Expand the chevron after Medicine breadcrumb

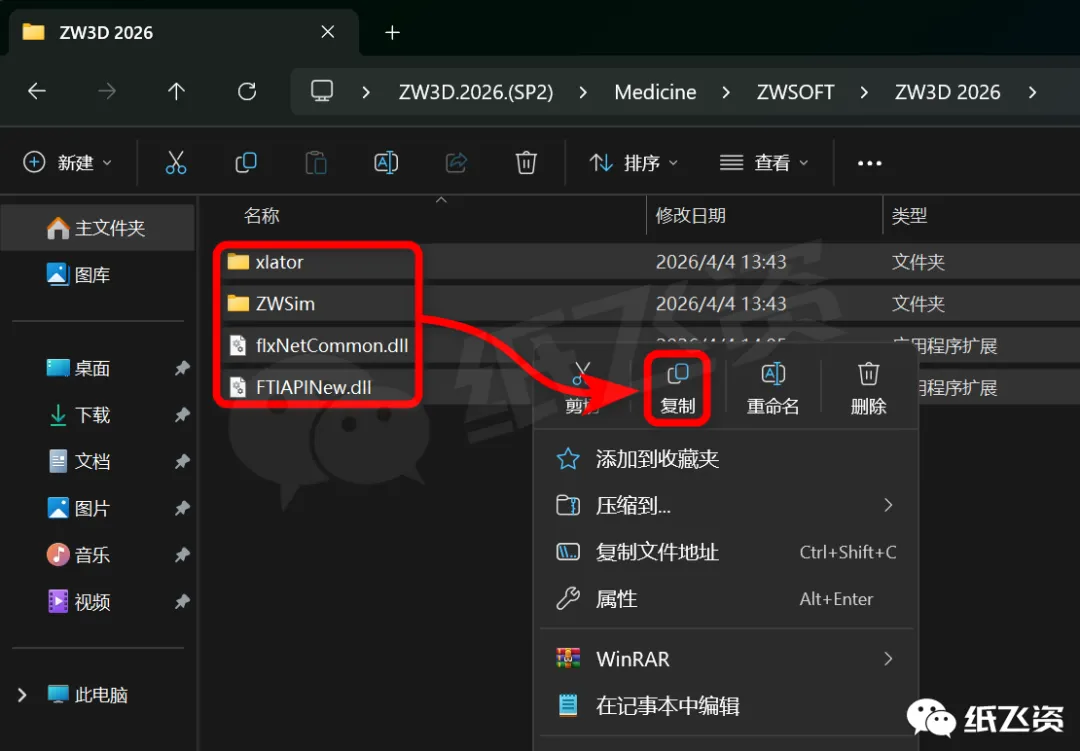(x=726, y=92)
